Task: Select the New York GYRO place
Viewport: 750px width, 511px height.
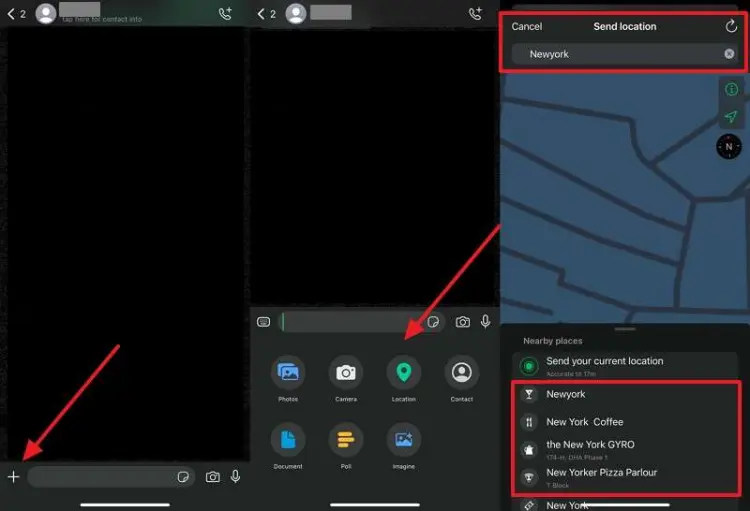Action: click(626, 450)
